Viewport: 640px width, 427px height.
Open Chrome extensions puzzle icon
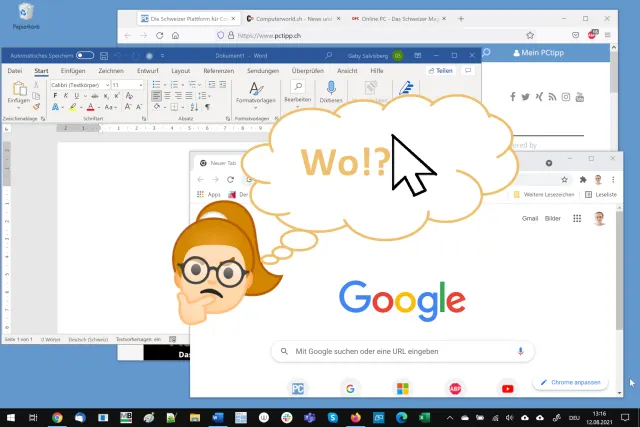point(583,179)
